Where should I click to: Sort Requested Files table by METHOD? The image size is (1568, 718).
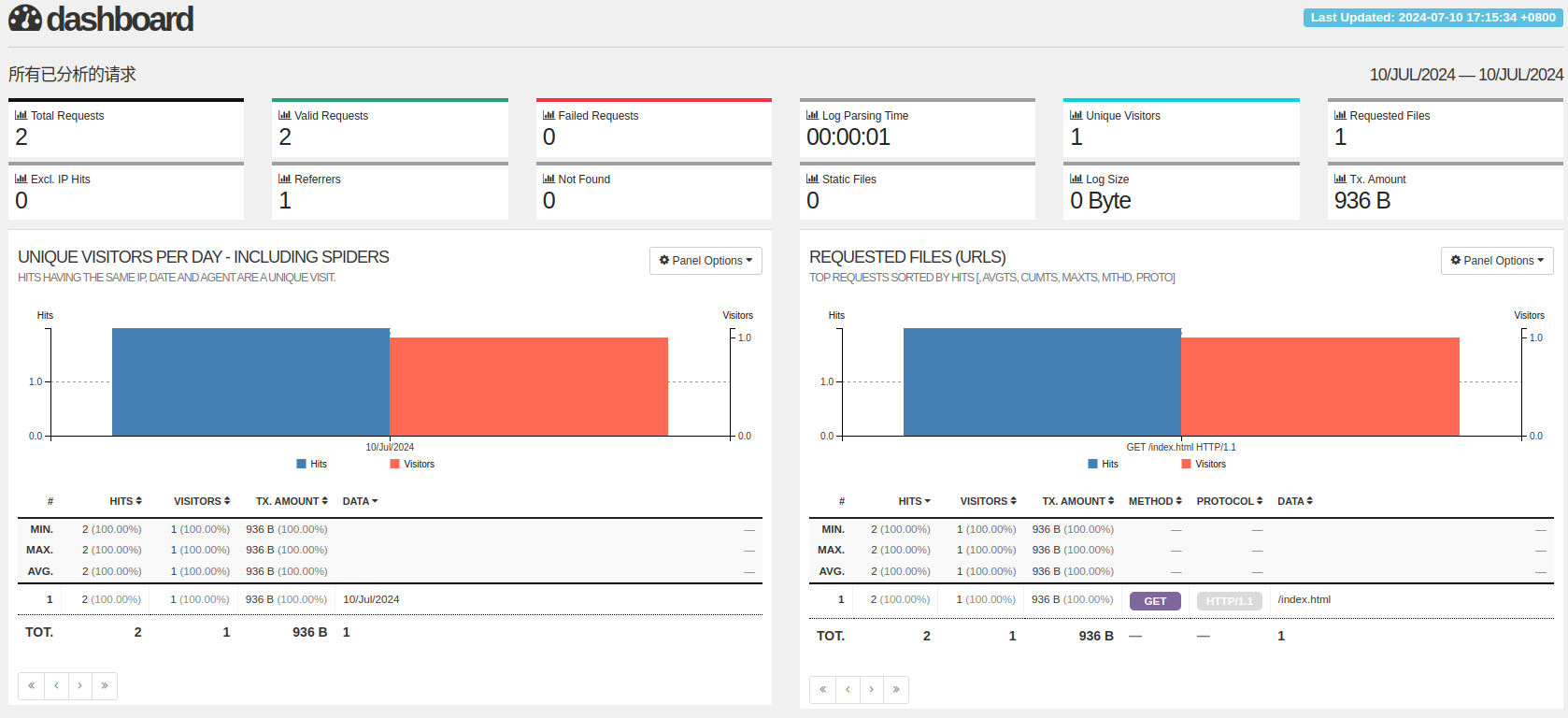click(x=1155, y=501)
